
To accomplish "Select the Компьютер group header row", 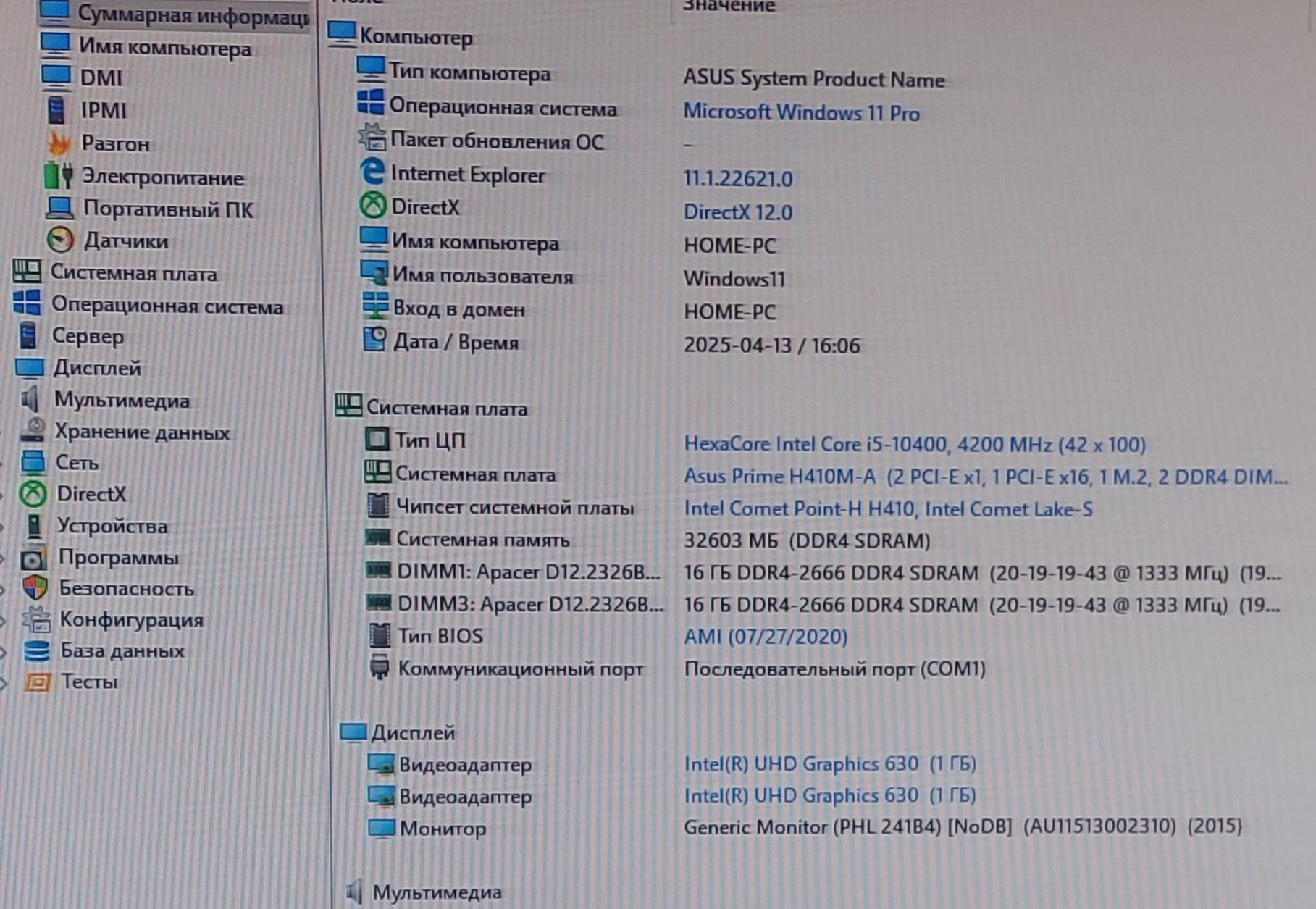I will (x=400, y=36).
